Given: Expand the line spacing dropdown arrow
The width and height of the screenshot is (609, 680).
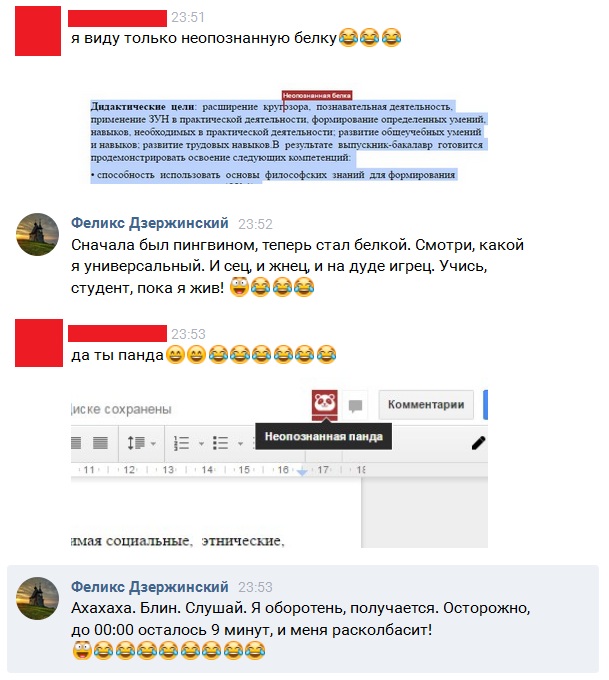Looking at the screenshot, I should 153,444.
